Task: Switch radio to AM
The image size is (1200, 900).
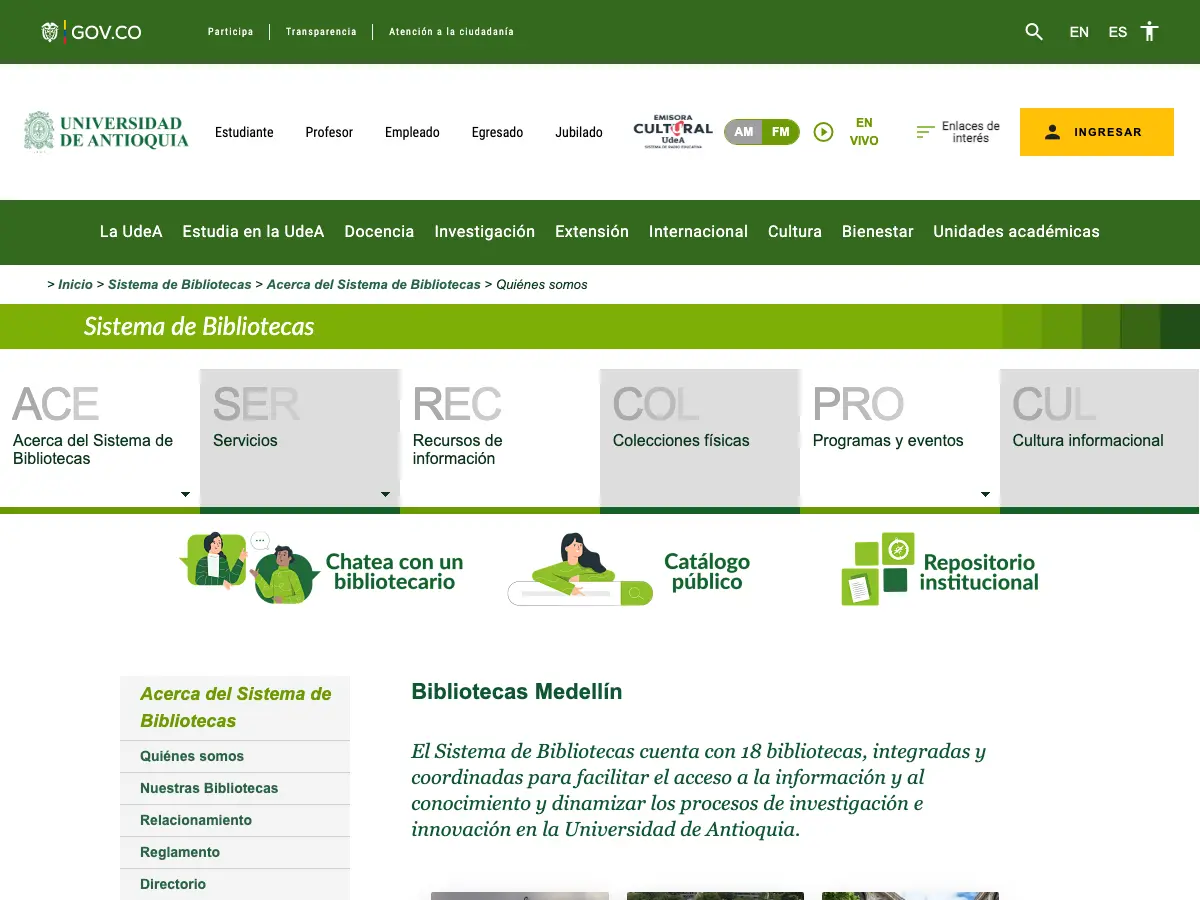Action: (x=743, y=132)
